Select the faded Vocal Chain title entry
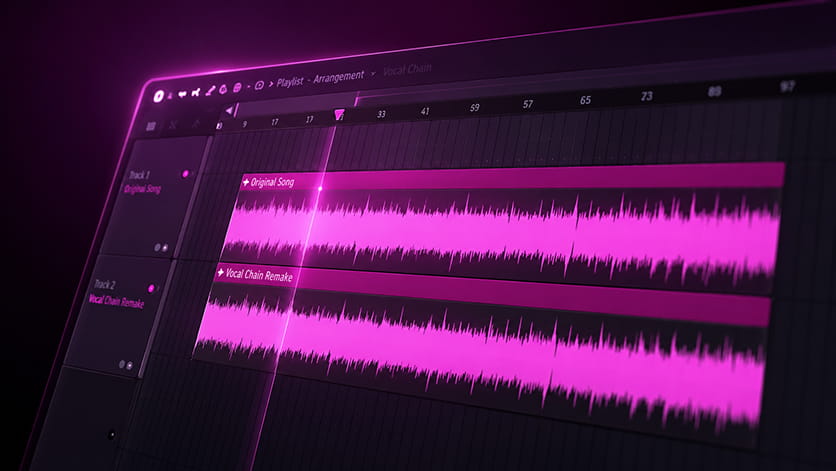 (407, 70)
